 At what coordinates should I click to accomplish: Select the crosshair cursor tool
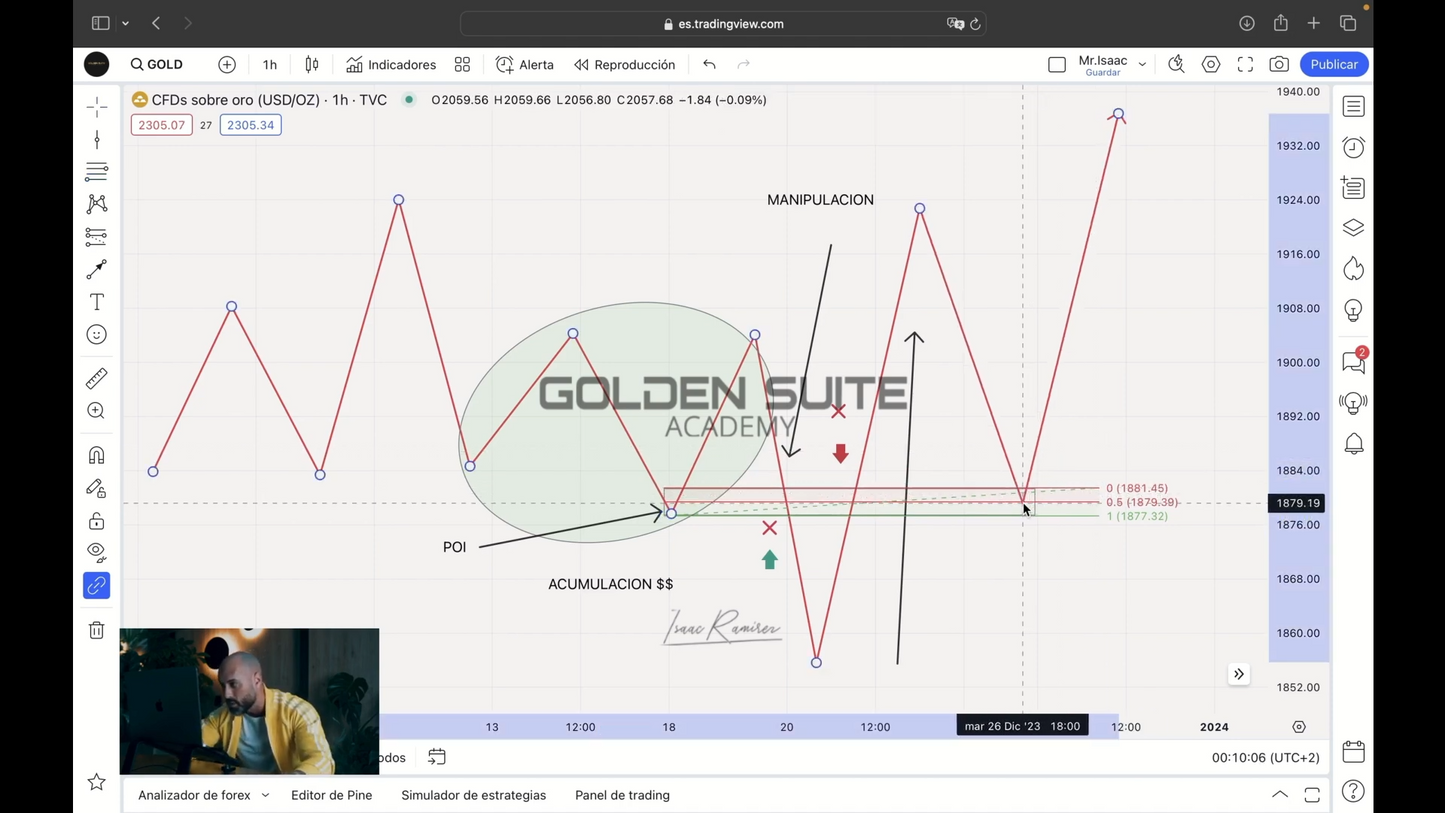click(97, 106)
